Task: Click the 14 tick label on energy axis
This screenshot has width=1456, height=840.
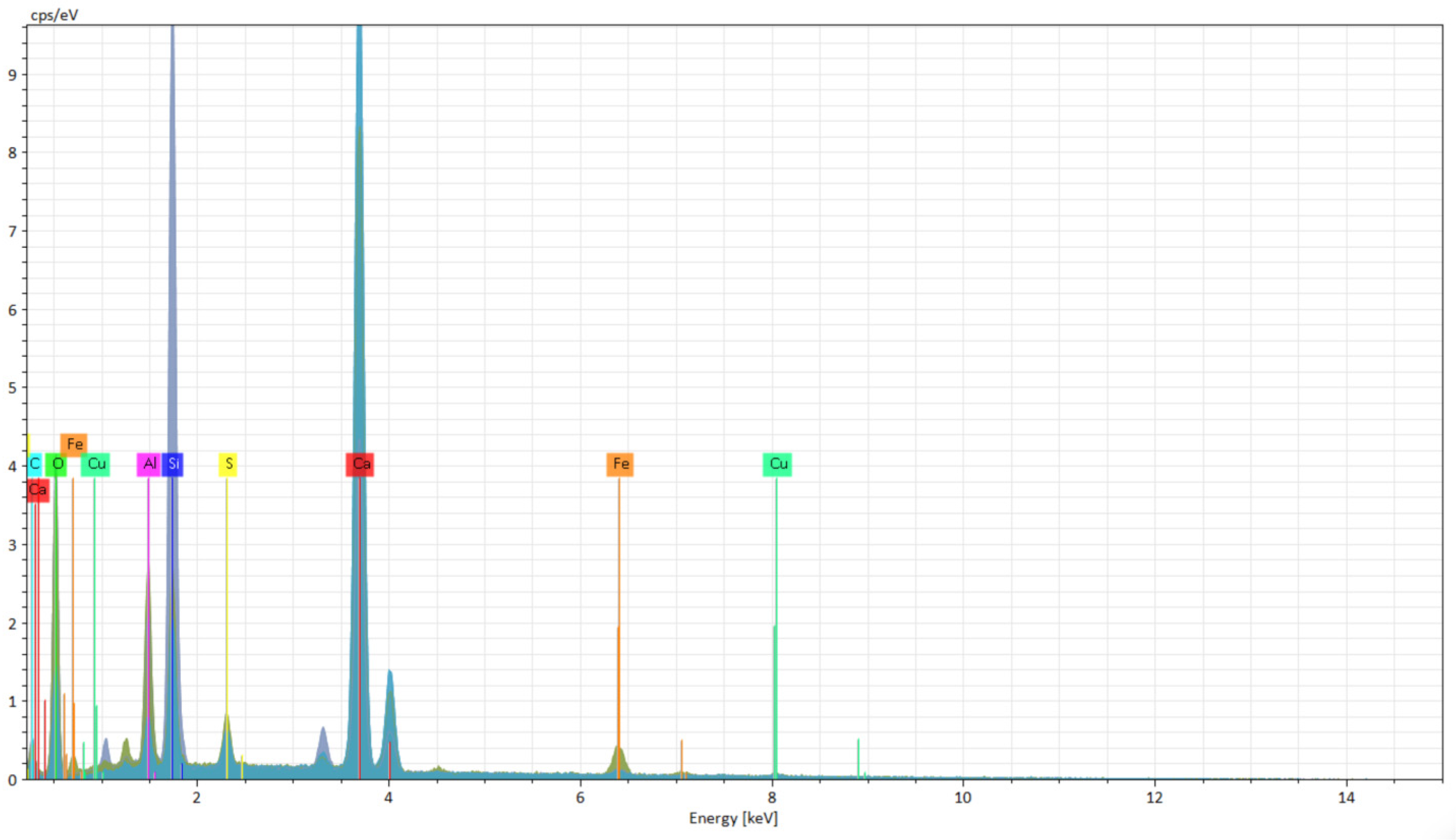Action: (1346, 798)
